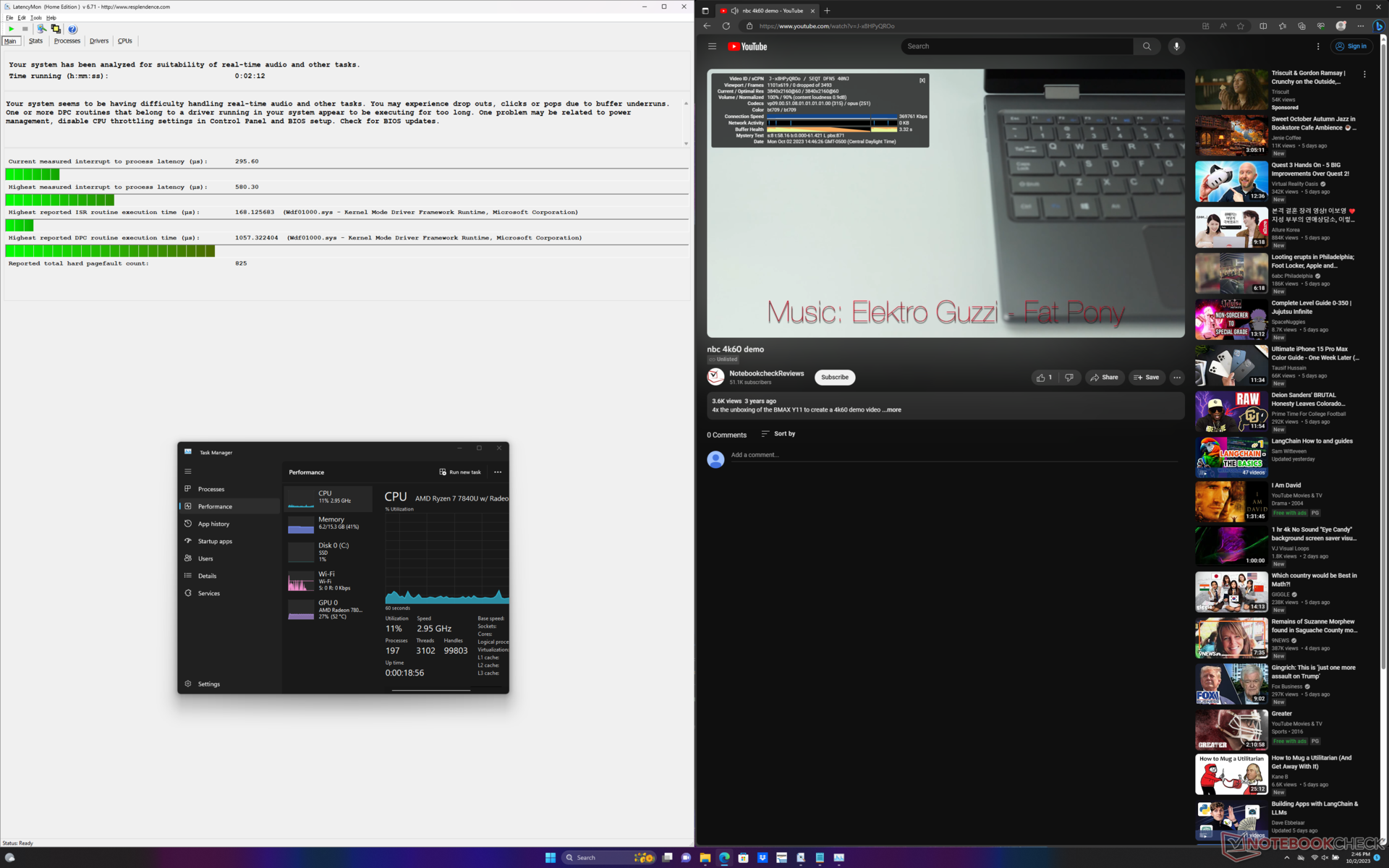Click the Edge address bar URL

[826, 26]
